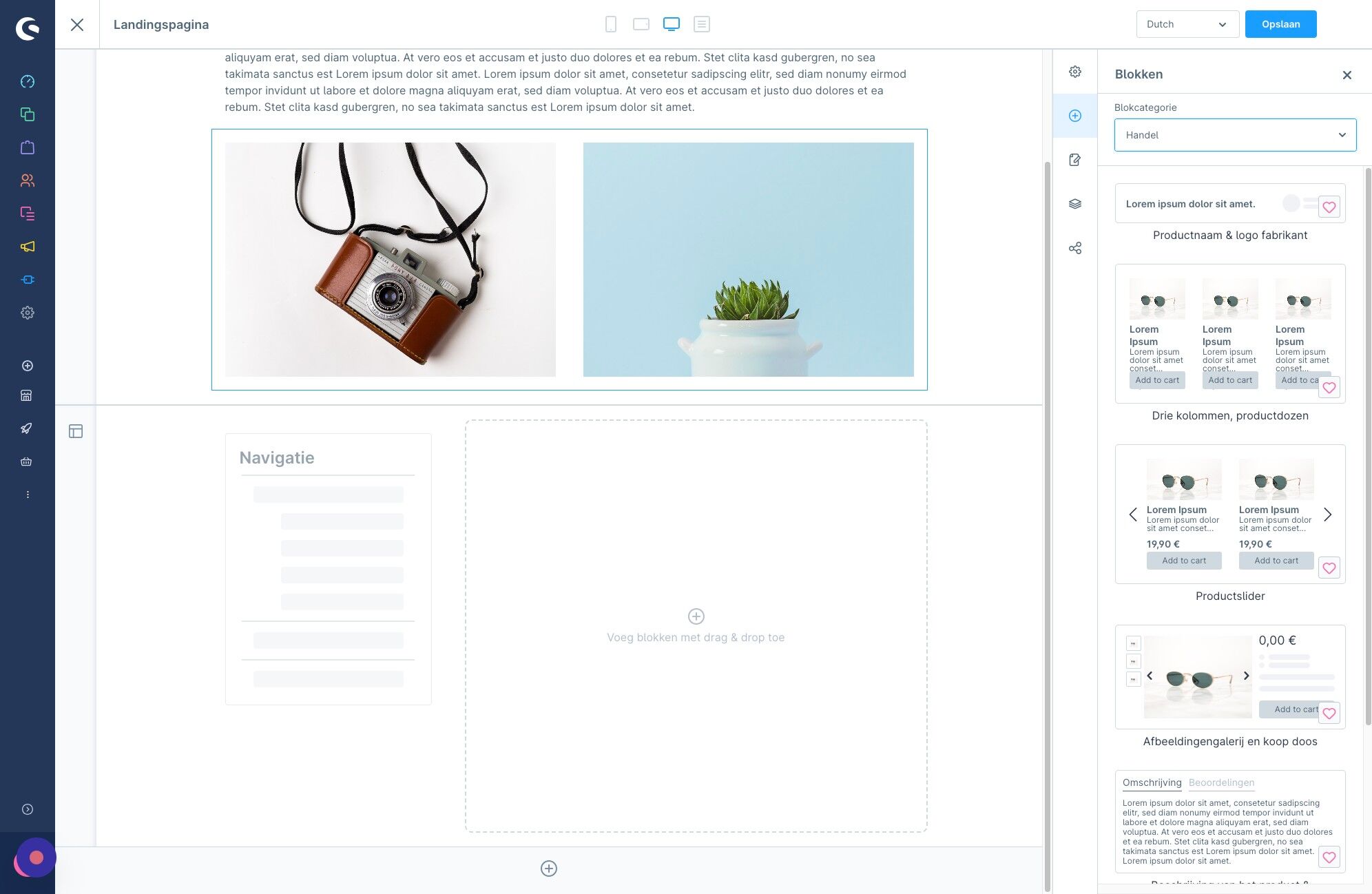Open the three-dot more menu in sidebar

tap(28, 495)
